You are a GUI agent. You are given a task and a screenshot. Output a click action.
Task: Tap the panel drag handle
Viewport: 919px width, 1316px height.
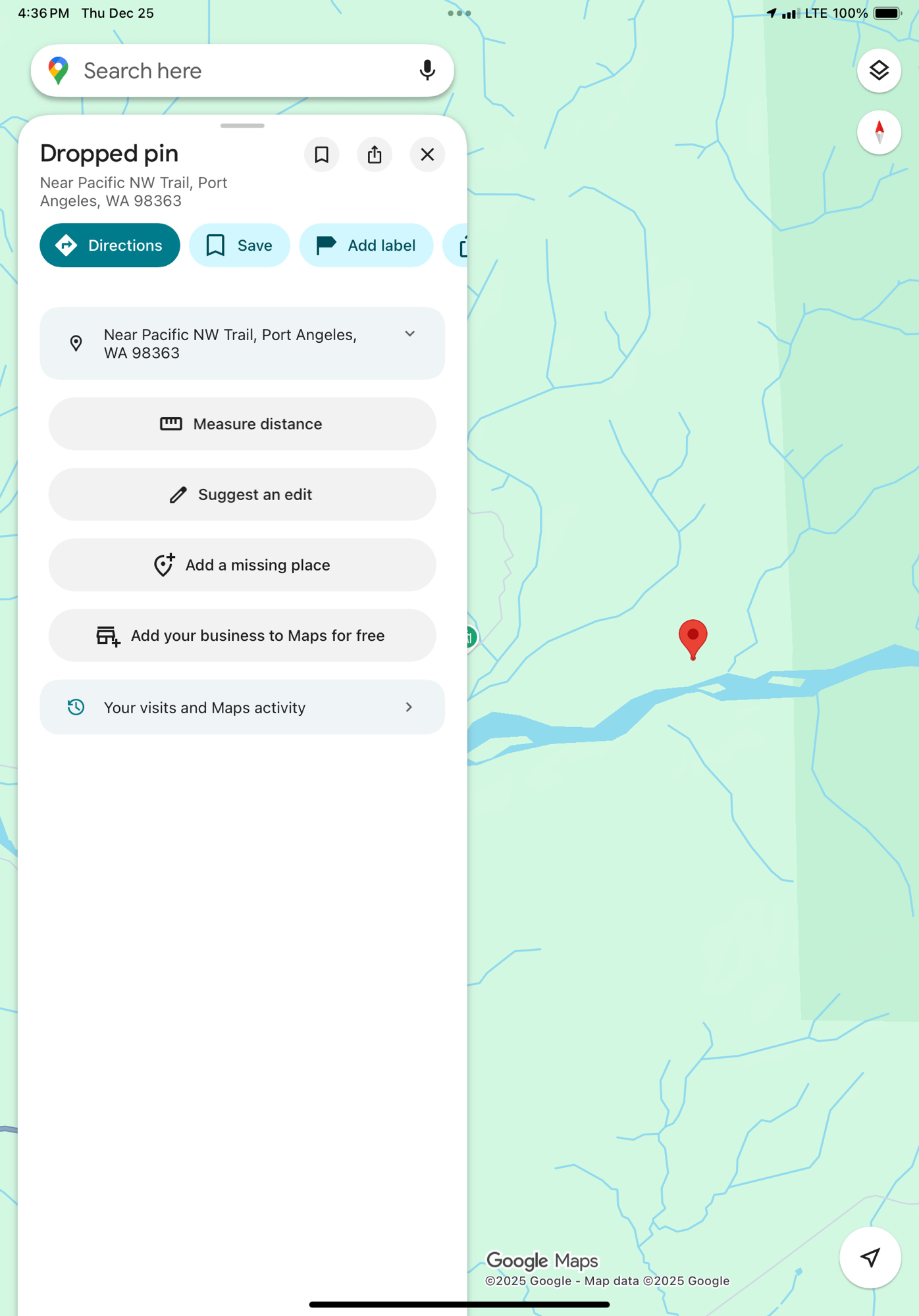pos(242,126)
